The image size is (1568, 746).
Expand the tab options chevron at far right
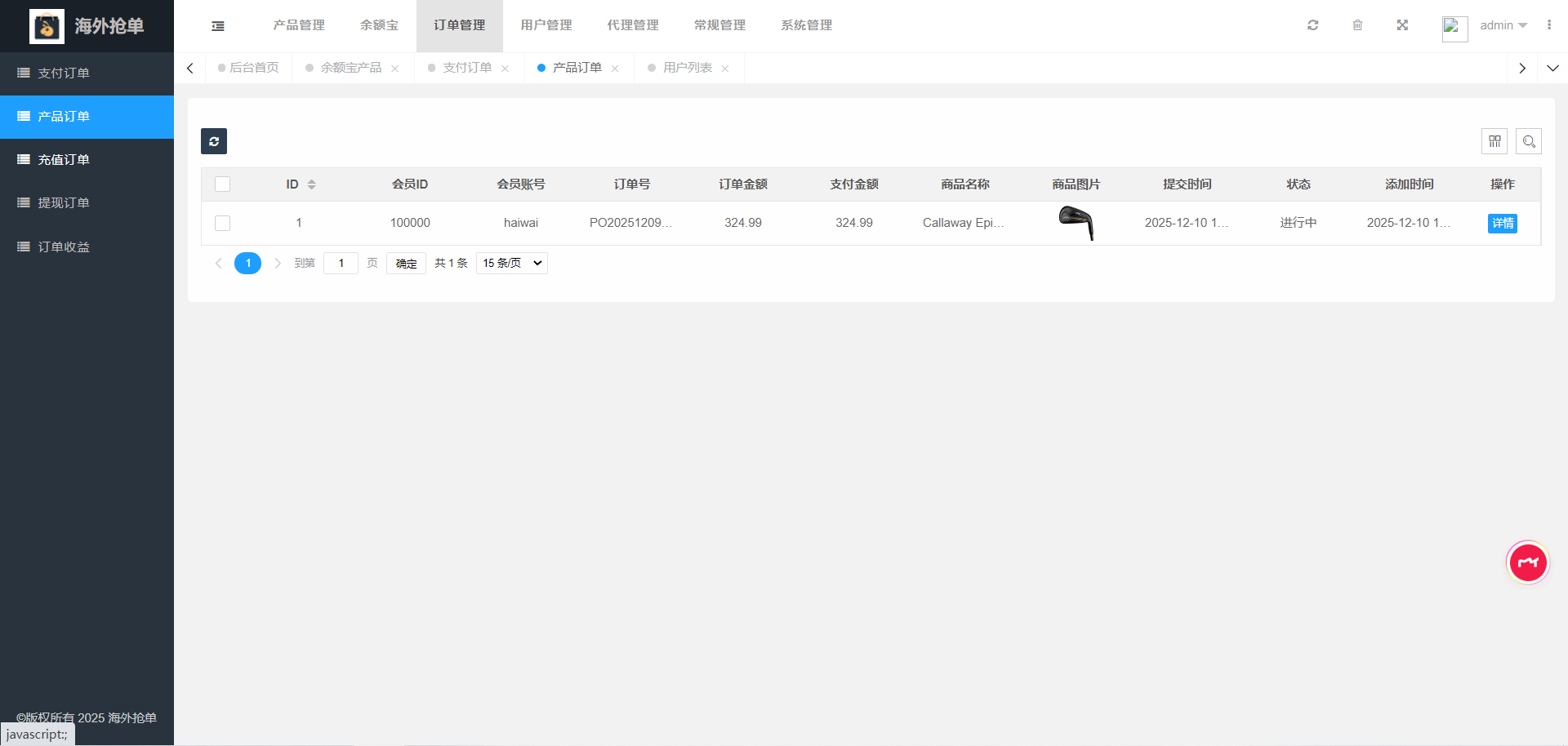pos(1552,69)
